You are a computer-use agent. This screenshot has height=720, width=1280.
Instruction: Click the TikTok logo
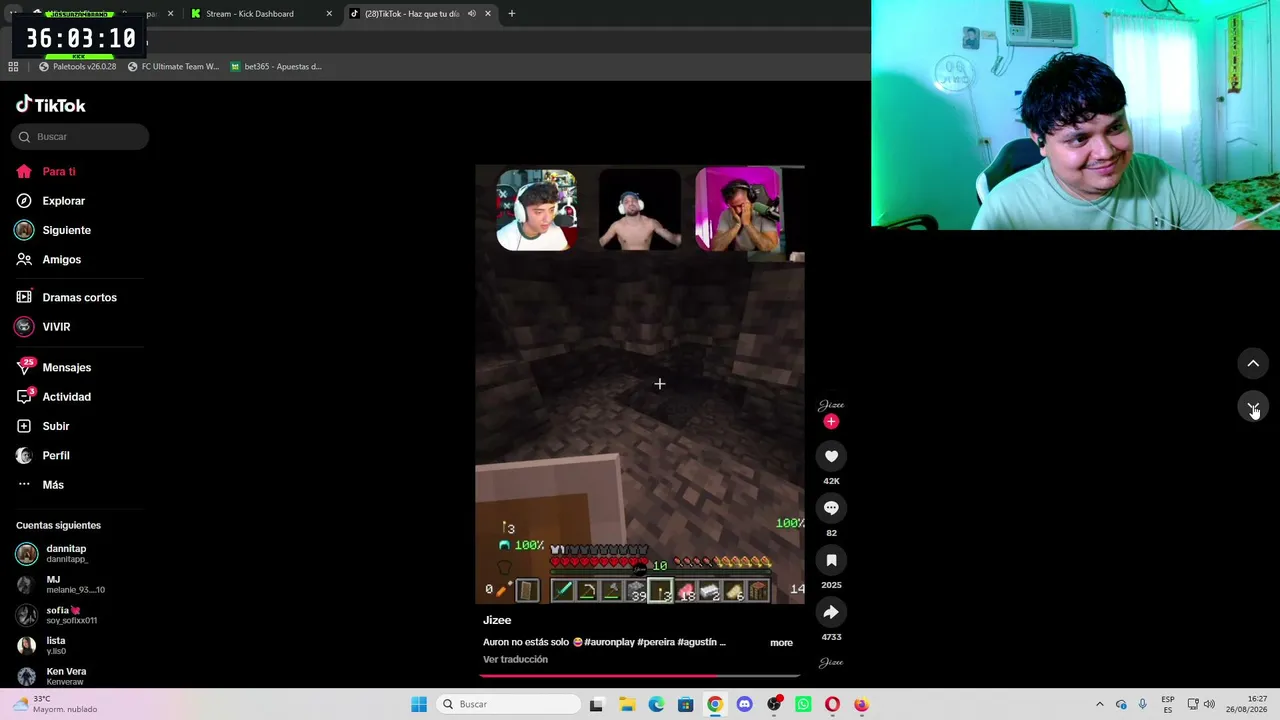point(51,105)
